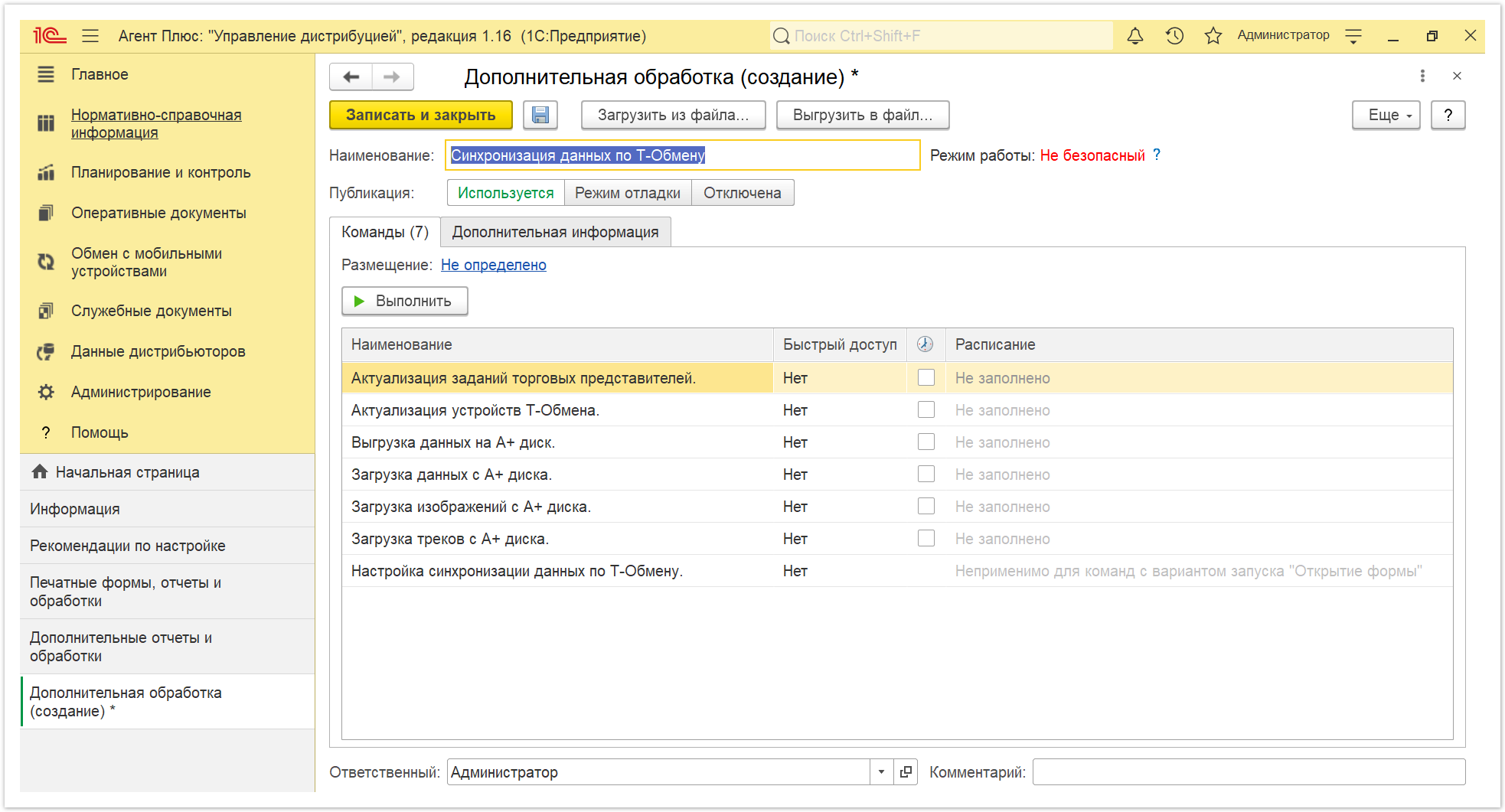The width and height of the screenshot is (1505, 812).
Task: Open the main menu hamburger icon
Action: click(90, 36)
